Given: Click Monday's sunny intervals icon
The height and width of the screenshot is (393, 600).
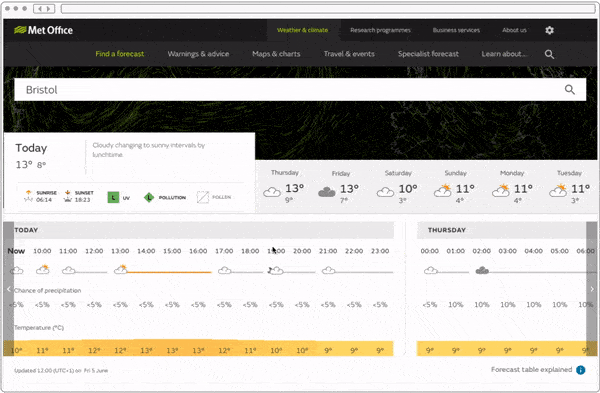Looking at the screenshot, I should [x=501, y=190].
